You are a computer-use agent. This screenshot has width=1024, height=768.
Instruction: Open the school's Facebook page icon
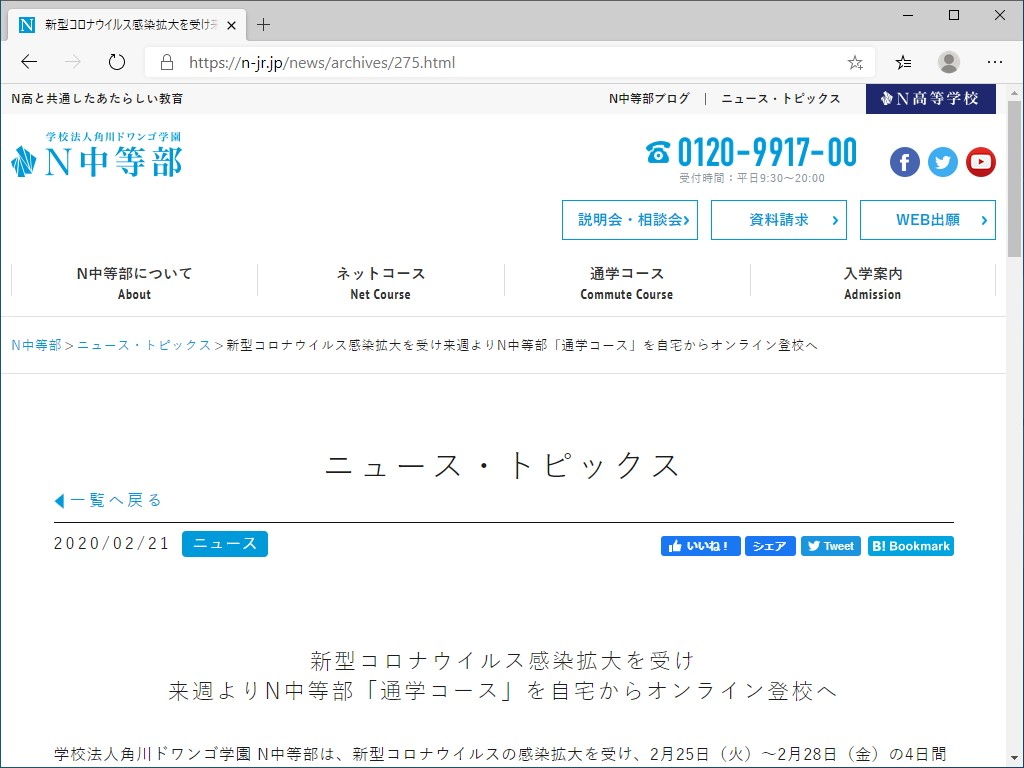[904, 161]
